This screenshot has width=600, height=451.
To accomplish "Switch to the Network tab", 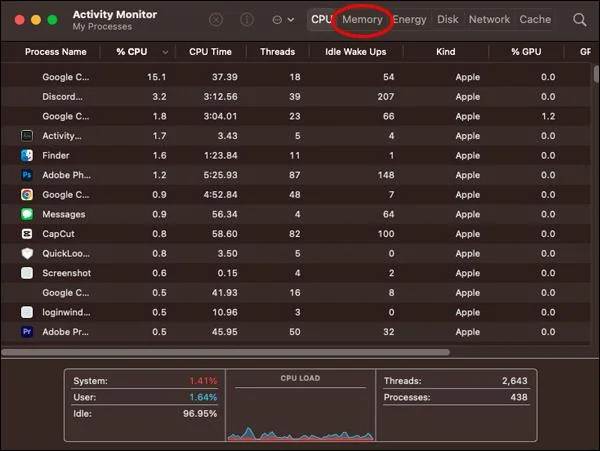I will [489, 20].
